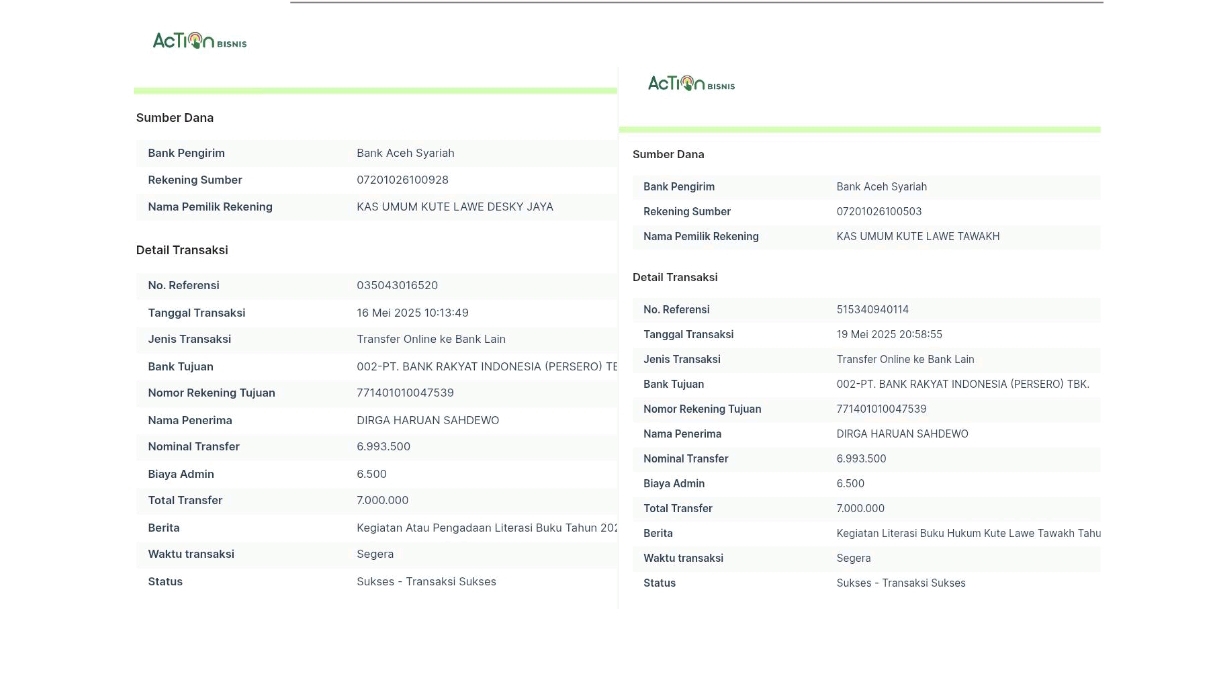
Task: Select reference number 515340940114
Action: [873, 310]
